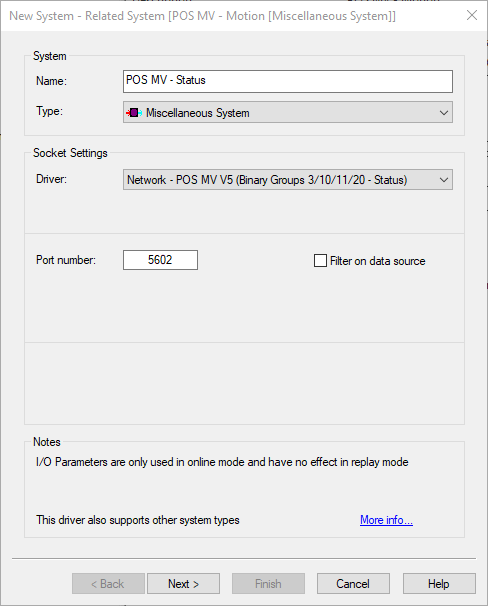Click the Port number label
This screenshot has width=488, height=606.
pyautogui.click(x=66, y=260)
